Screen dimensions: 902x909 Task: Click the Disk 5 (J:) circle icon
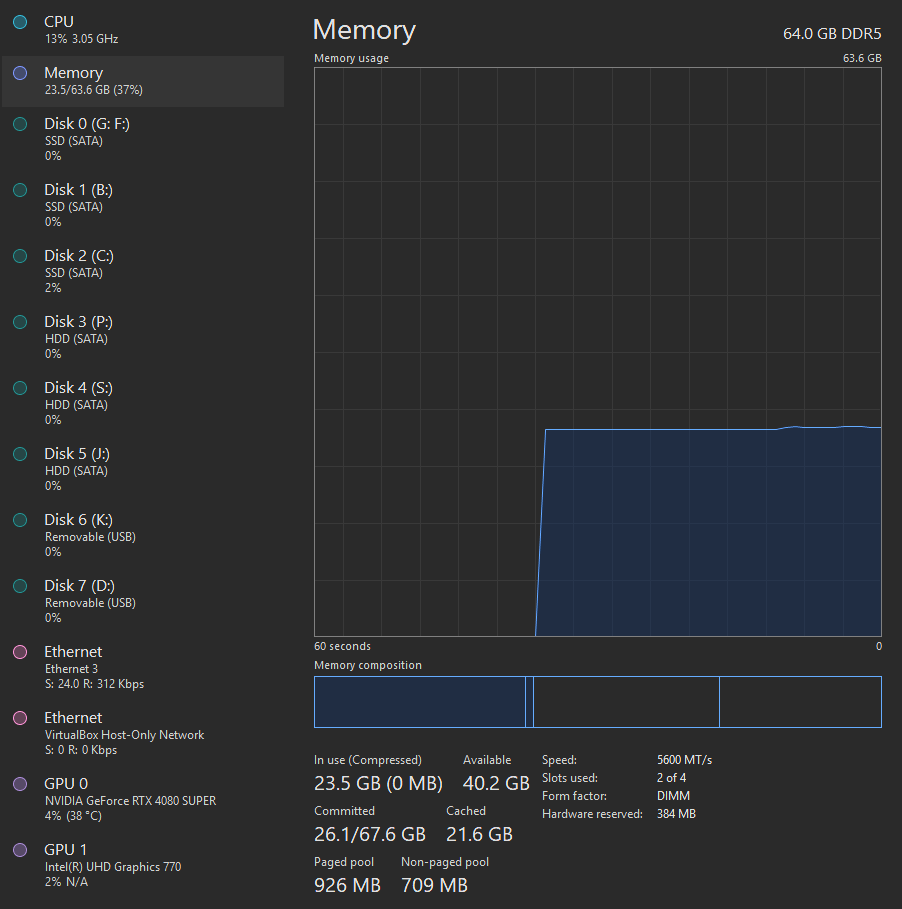[20, 454]
